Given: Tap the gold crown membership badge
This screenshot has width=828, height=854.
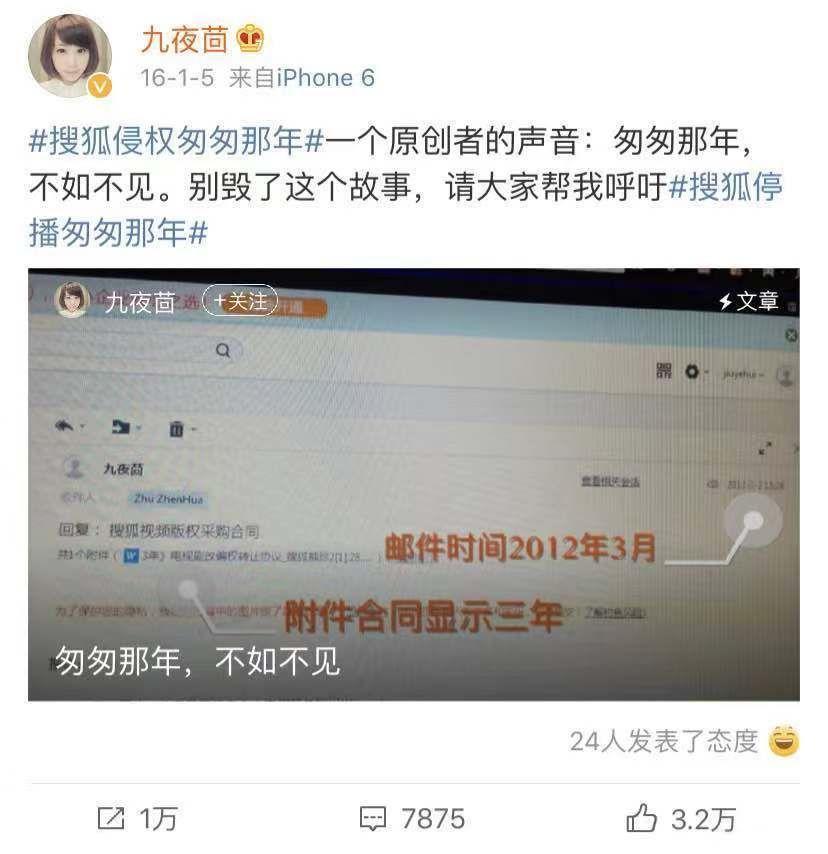Looking at the screenshot, I should [251, 39].
